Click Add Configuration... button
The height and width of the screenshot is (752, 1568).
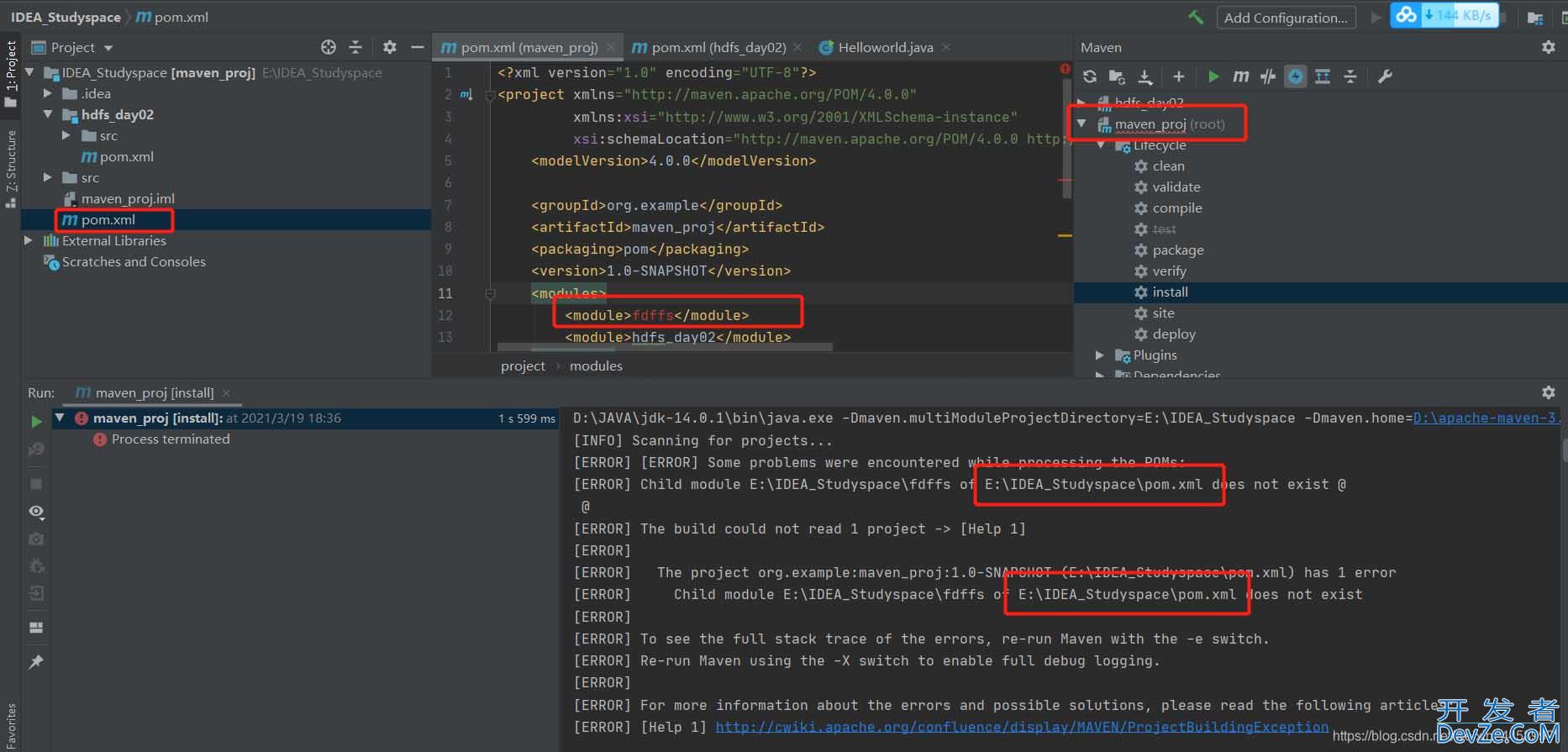1286,18
